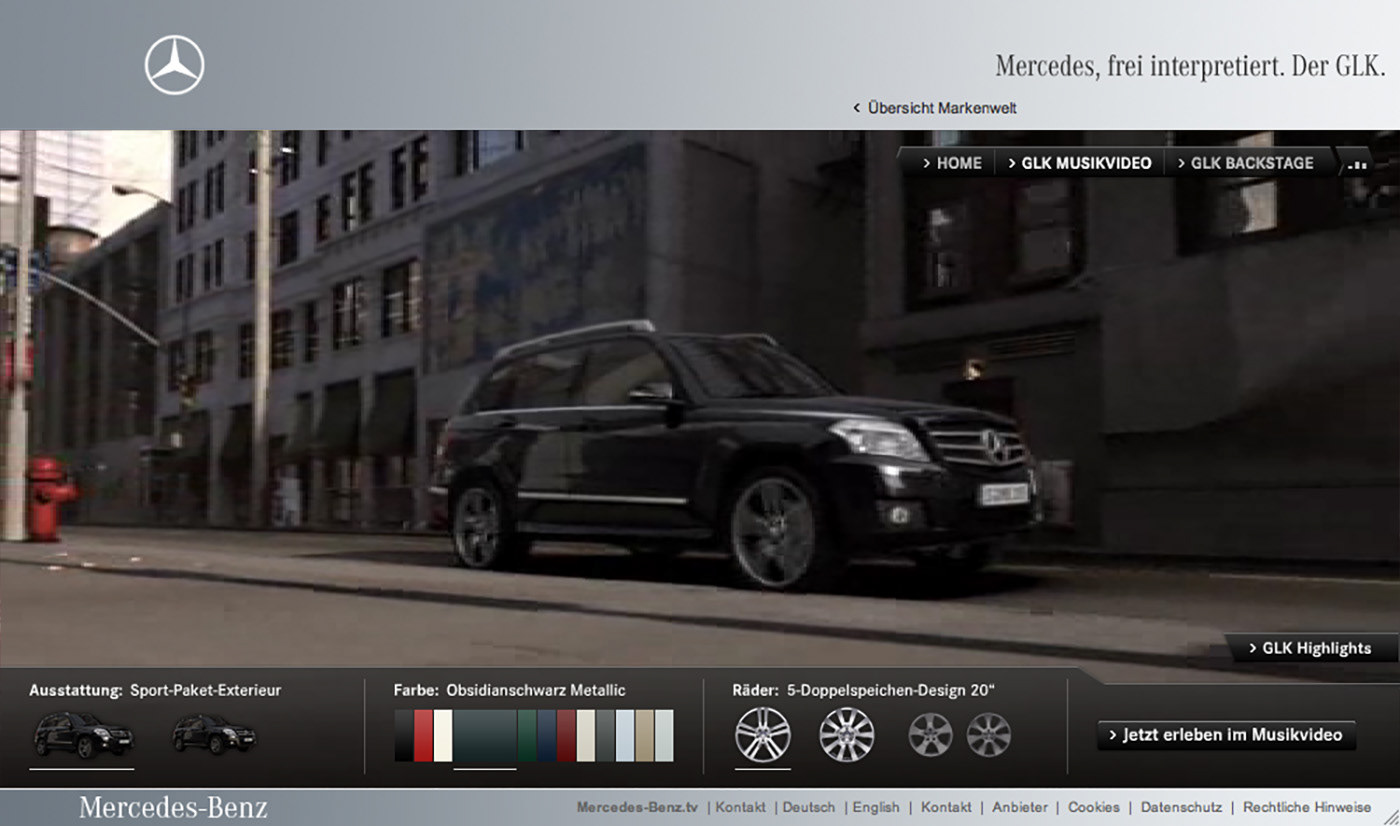This screenshot has width=1400, height=826.
Task: Click the 'Ausstattung: Sport-Paket-Exterieur' label
Action: [x=155, y=690]
